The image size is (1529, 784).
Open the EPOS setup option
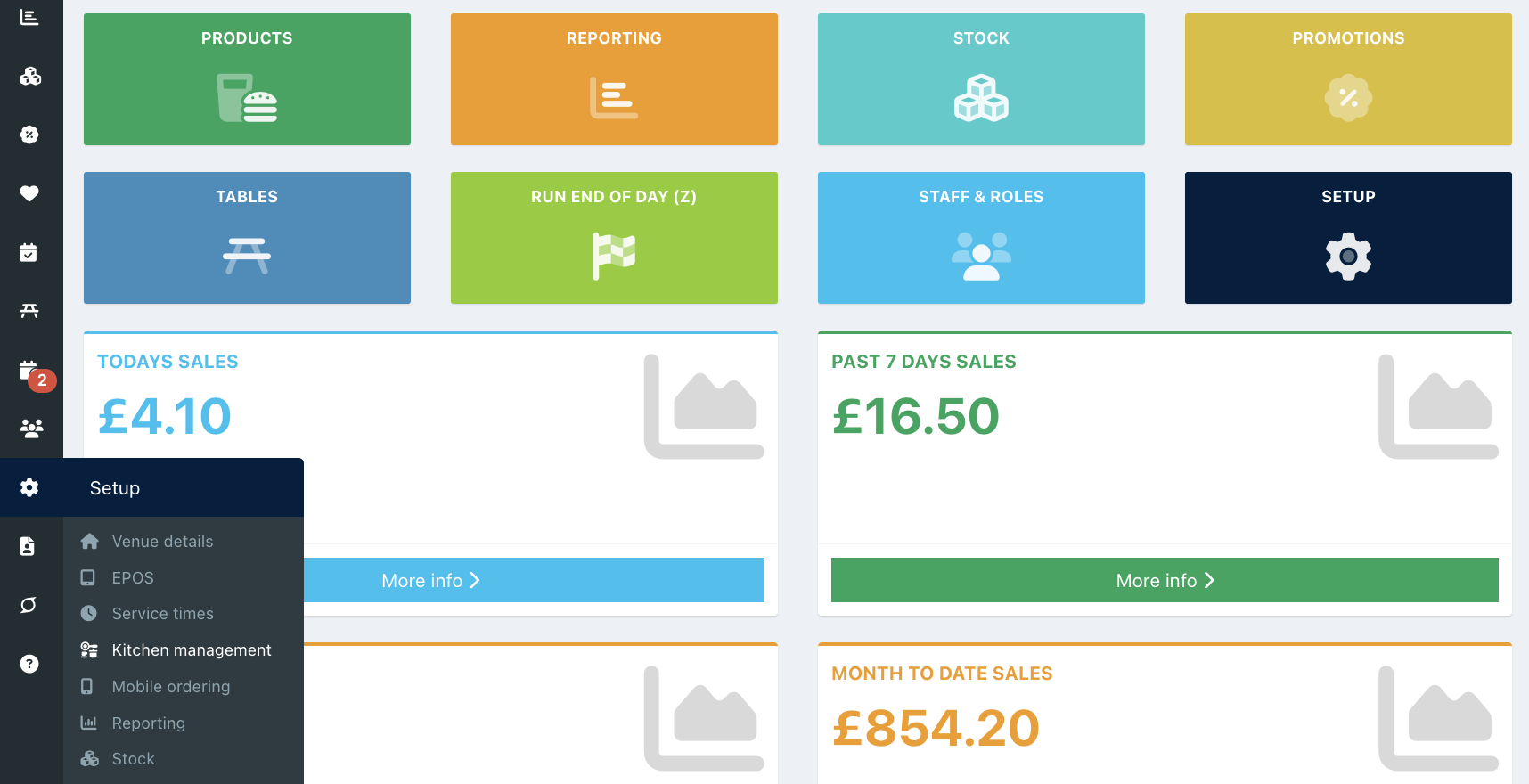coord(133,578)
